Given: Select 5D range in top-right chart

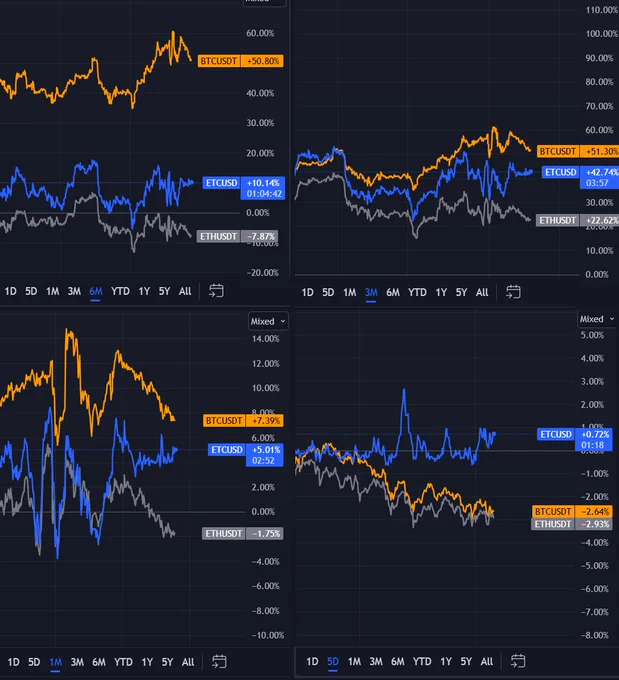Looking at the screenshot, I should coord(328,292).
